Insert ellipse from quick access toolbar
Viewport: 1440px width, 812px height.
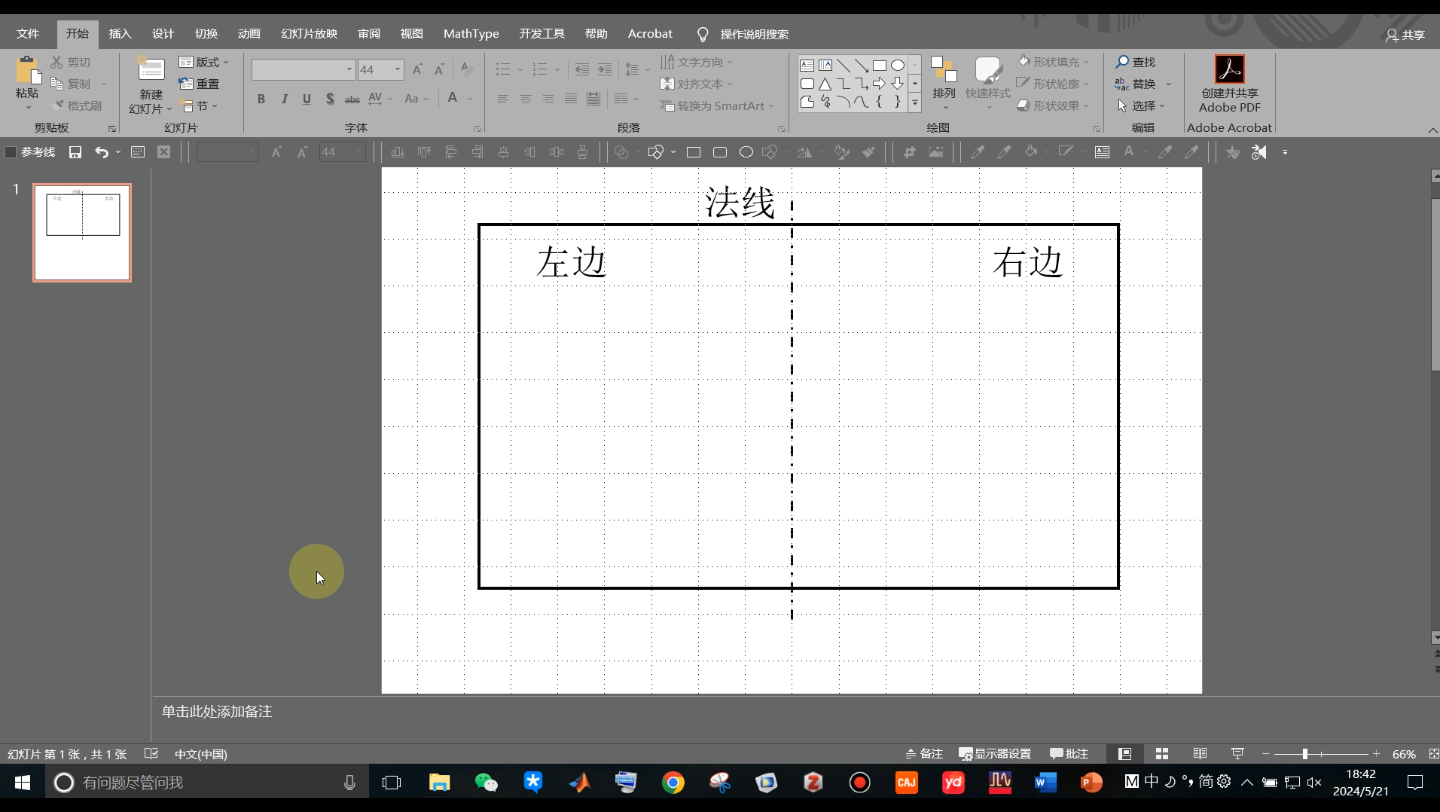[x=746, y=152]
